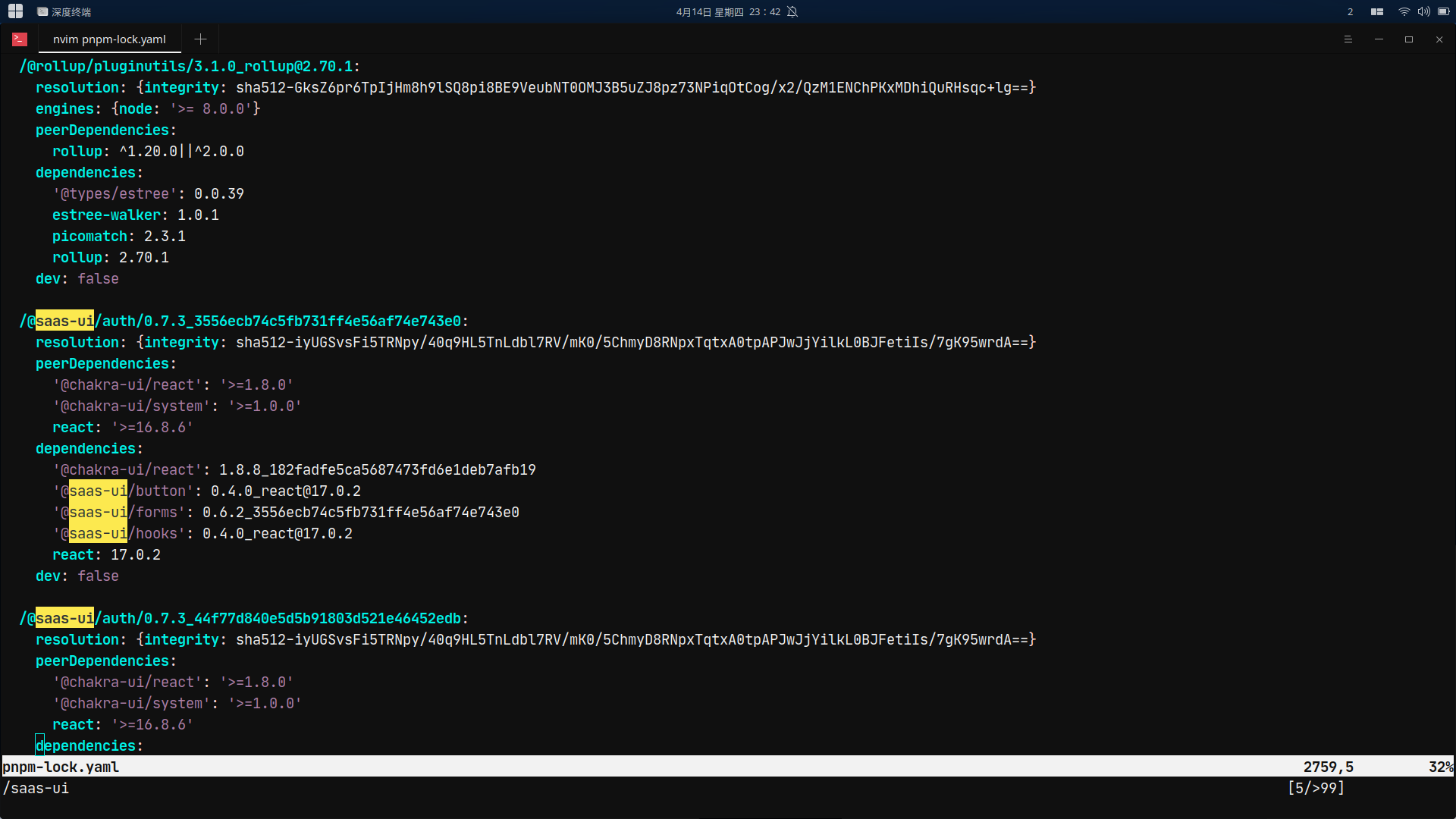Select the 深度终端 entry in the top taskbar
This screenshot has height=819, width=1456.
68,11
